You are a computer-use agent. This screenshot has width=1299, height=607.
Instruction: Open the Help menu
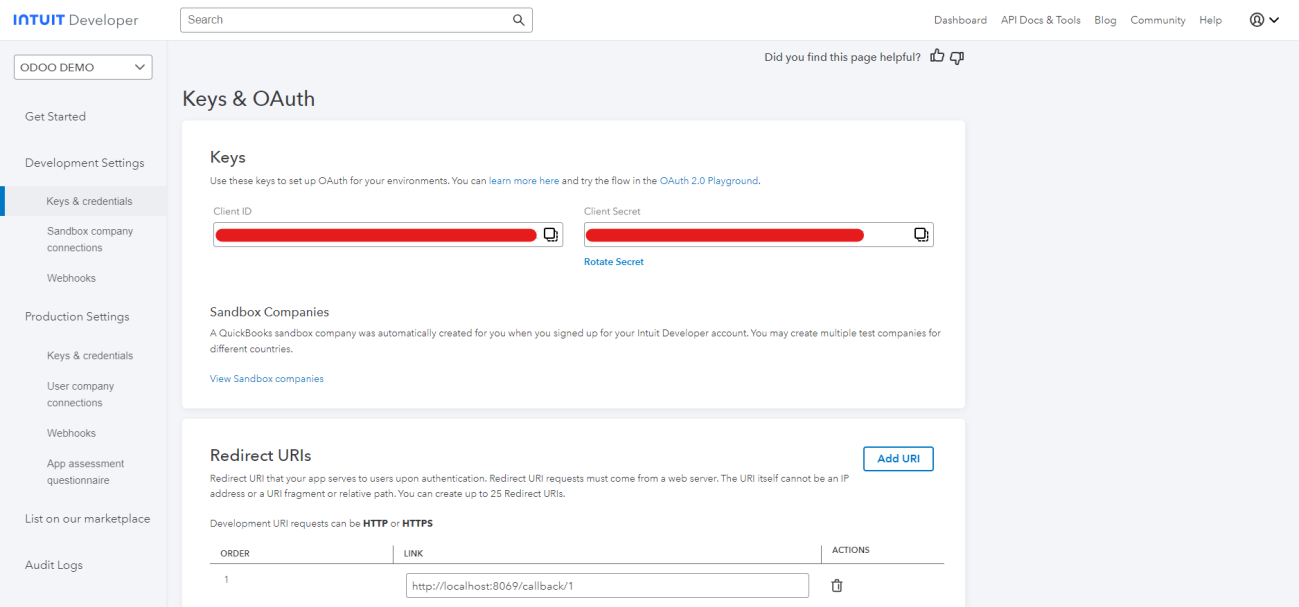(1210, 20)
